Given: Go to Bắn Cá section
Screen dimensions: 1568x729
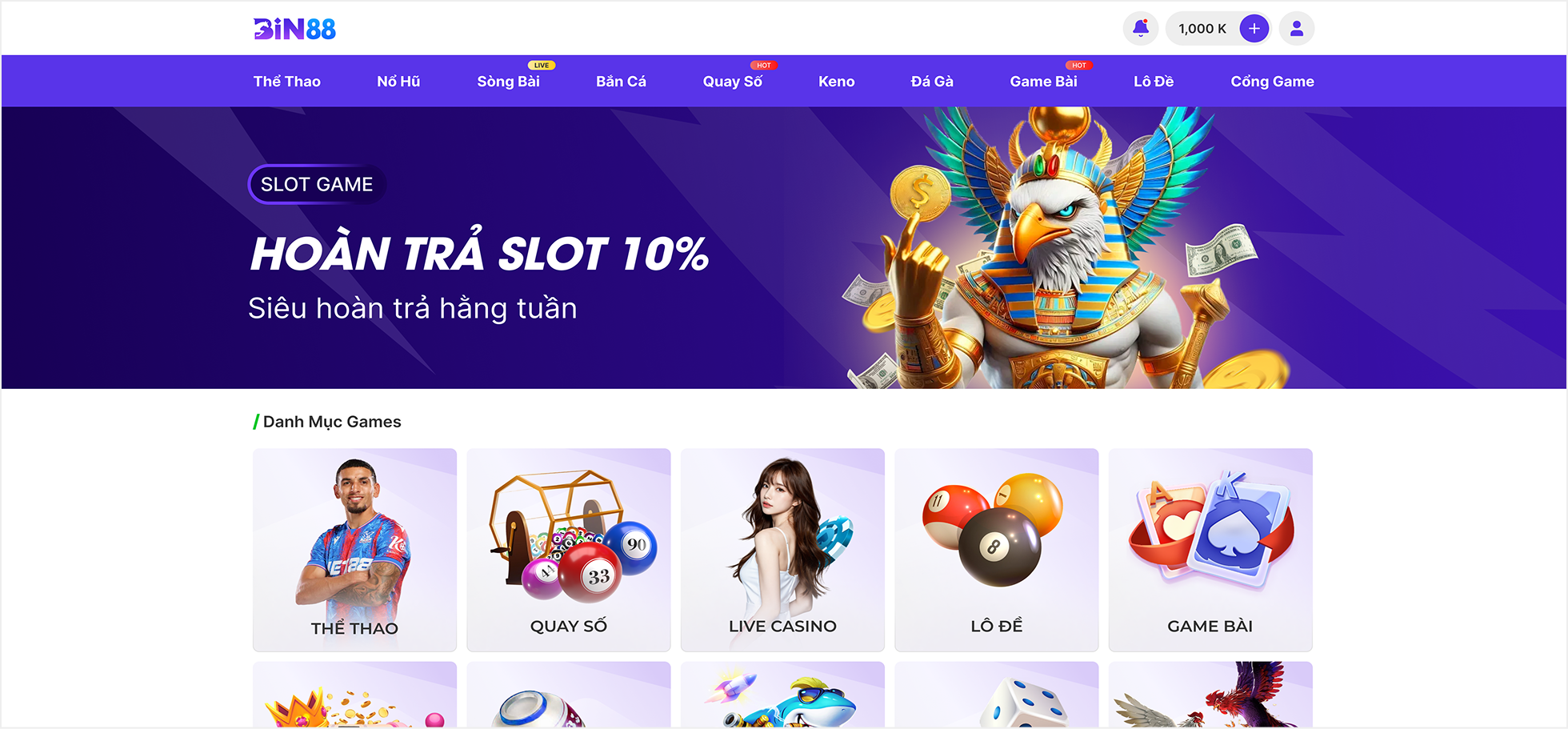Looking at the screenshot, I should [x=621, y=82].
